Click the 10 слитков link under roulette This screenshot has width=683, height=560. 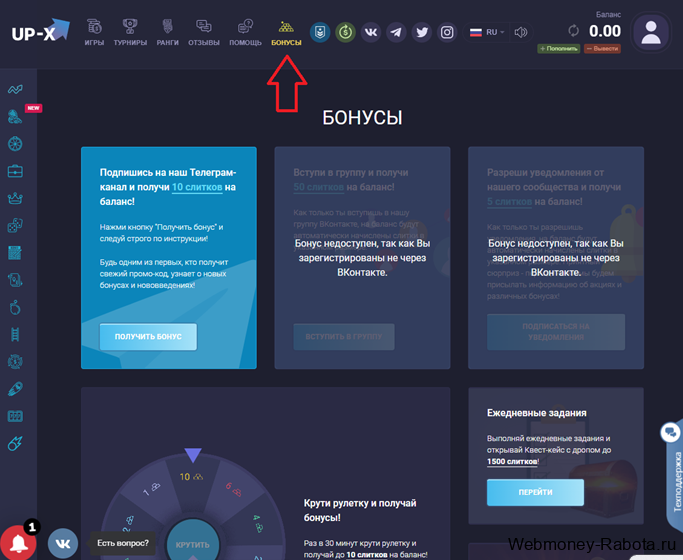367,555
